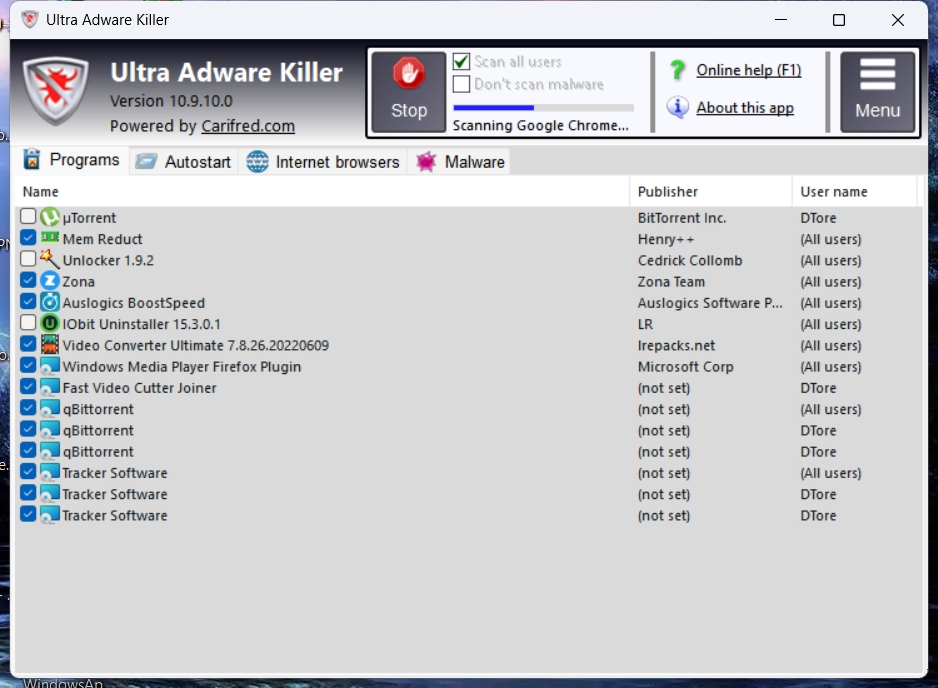Screen dimensions: 938x688
Task: Select (All users) in Mem Reduct row
Action: tap(831, 239)
